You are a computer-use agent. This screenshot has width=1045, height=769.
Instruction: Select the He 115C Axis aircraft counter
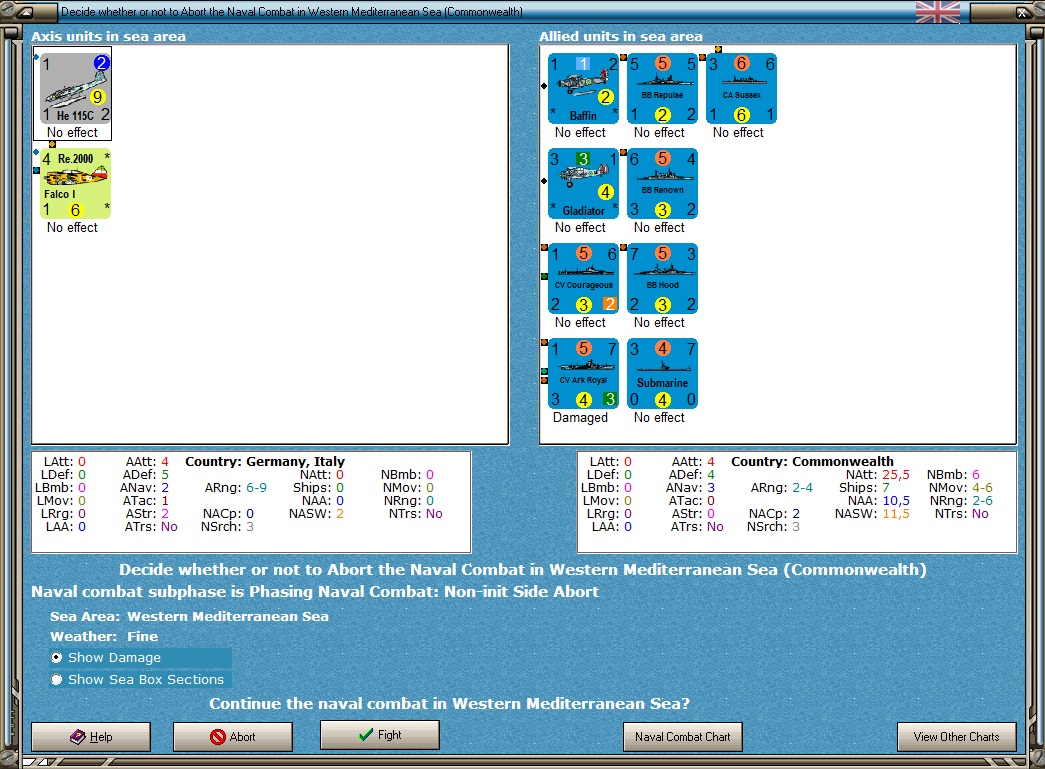coord(75,89)
